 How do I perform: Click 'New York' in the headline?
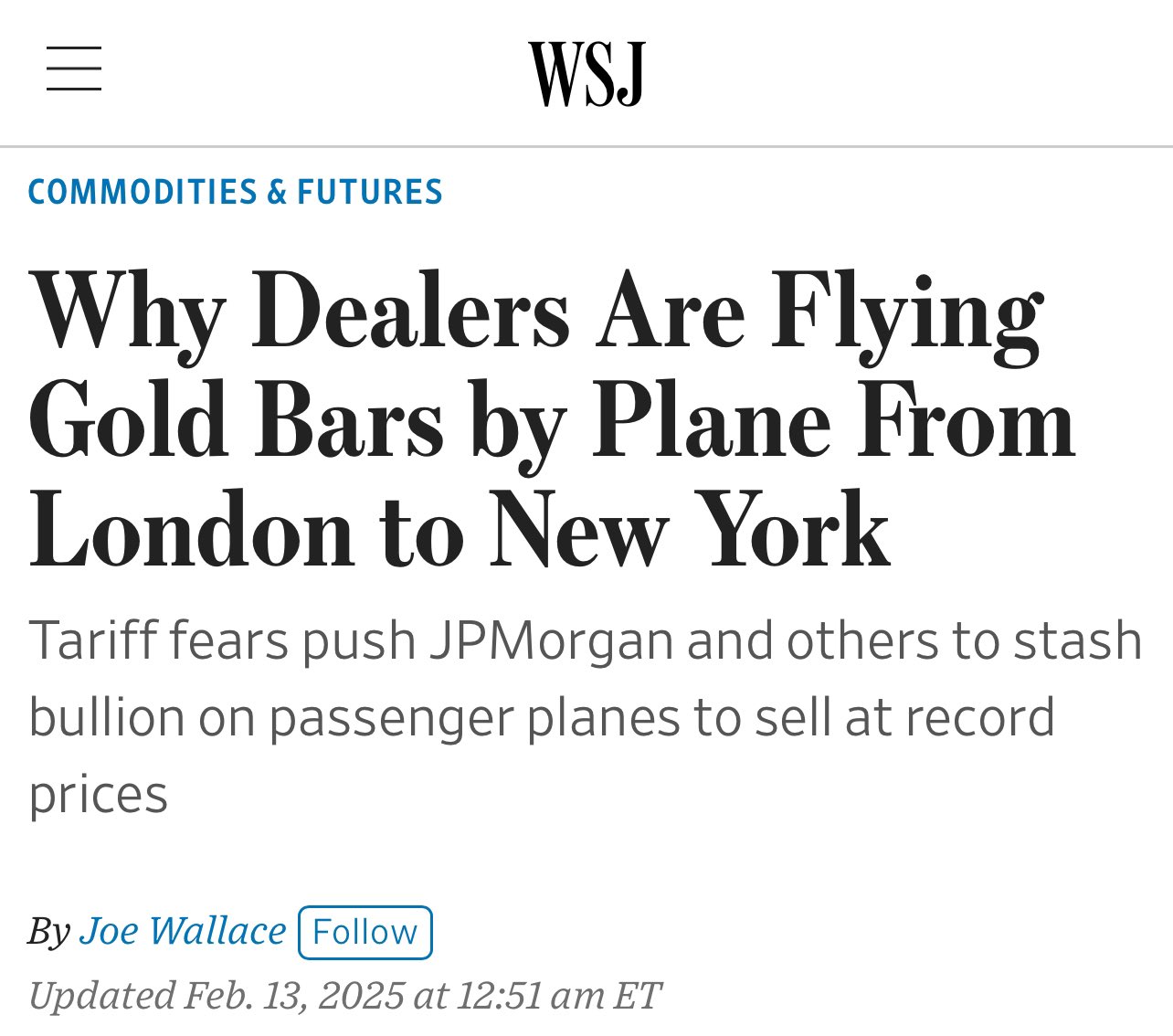pos(691,531)
